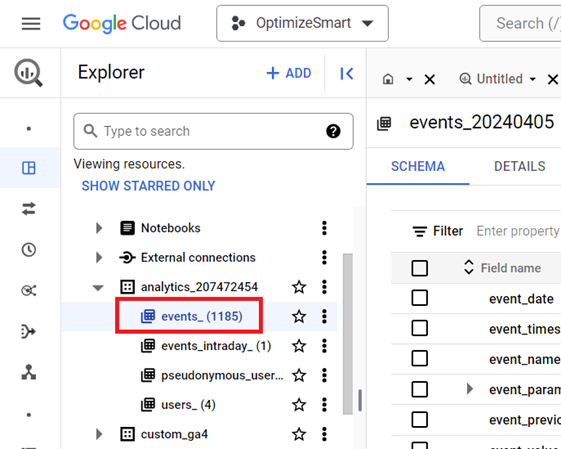Open SQL workspace icon in left sidebar
Viewport: 561px width, 449px height.
point(29,167)
